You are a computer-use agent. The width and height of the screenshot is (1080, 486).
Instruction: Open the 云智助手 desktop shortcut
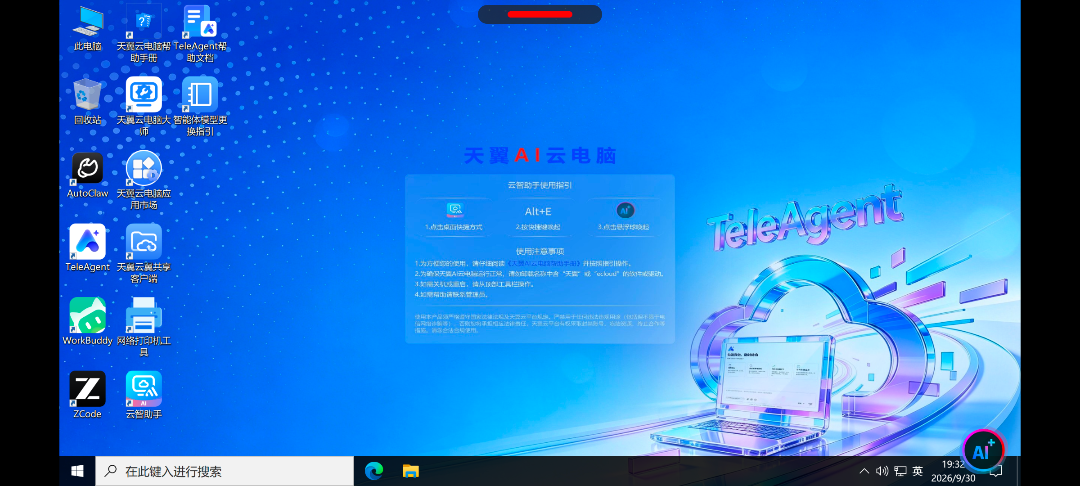143,395
